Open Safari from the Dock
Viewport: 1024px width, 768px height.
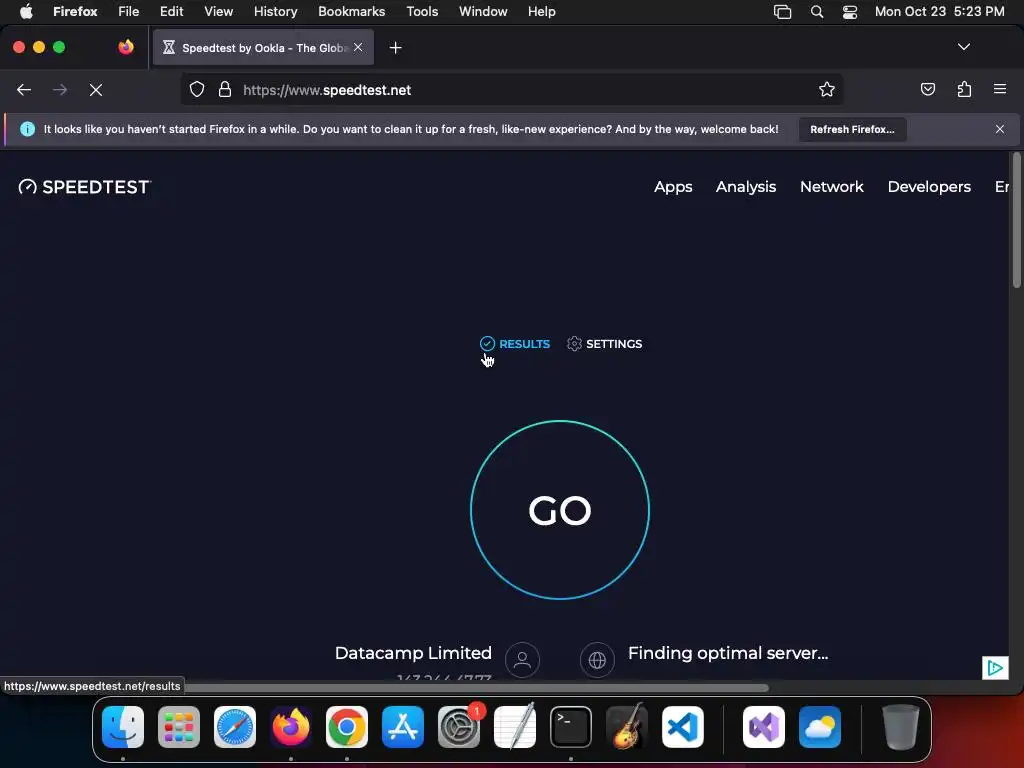coord(235,727)
